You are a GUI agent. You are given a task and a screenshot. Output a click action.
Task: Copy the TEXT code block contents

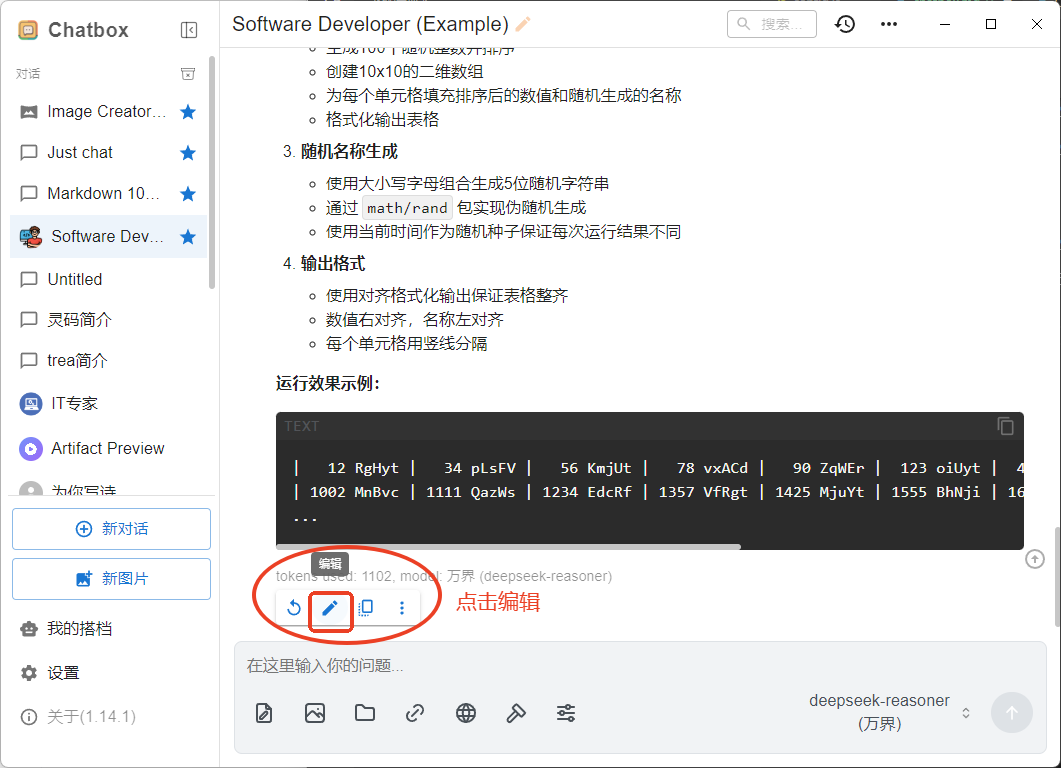1005,426
